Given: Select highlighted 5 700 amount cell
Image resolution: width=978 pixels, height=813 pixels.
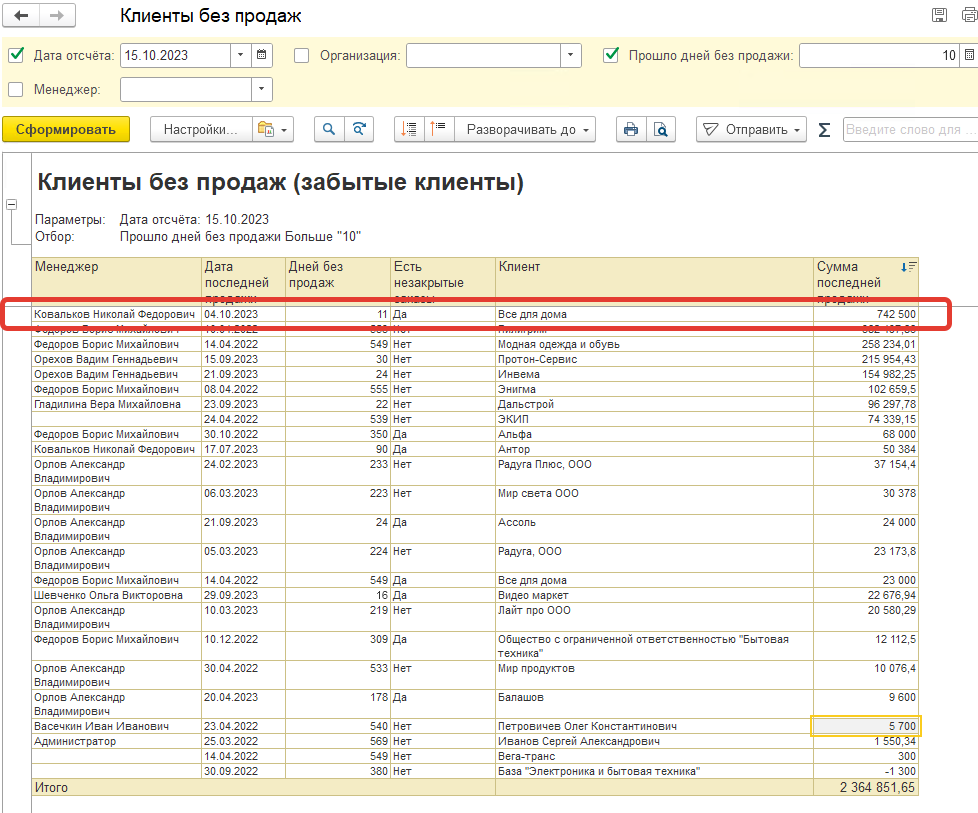Looking at the screenshot, I should pos(866,726).
